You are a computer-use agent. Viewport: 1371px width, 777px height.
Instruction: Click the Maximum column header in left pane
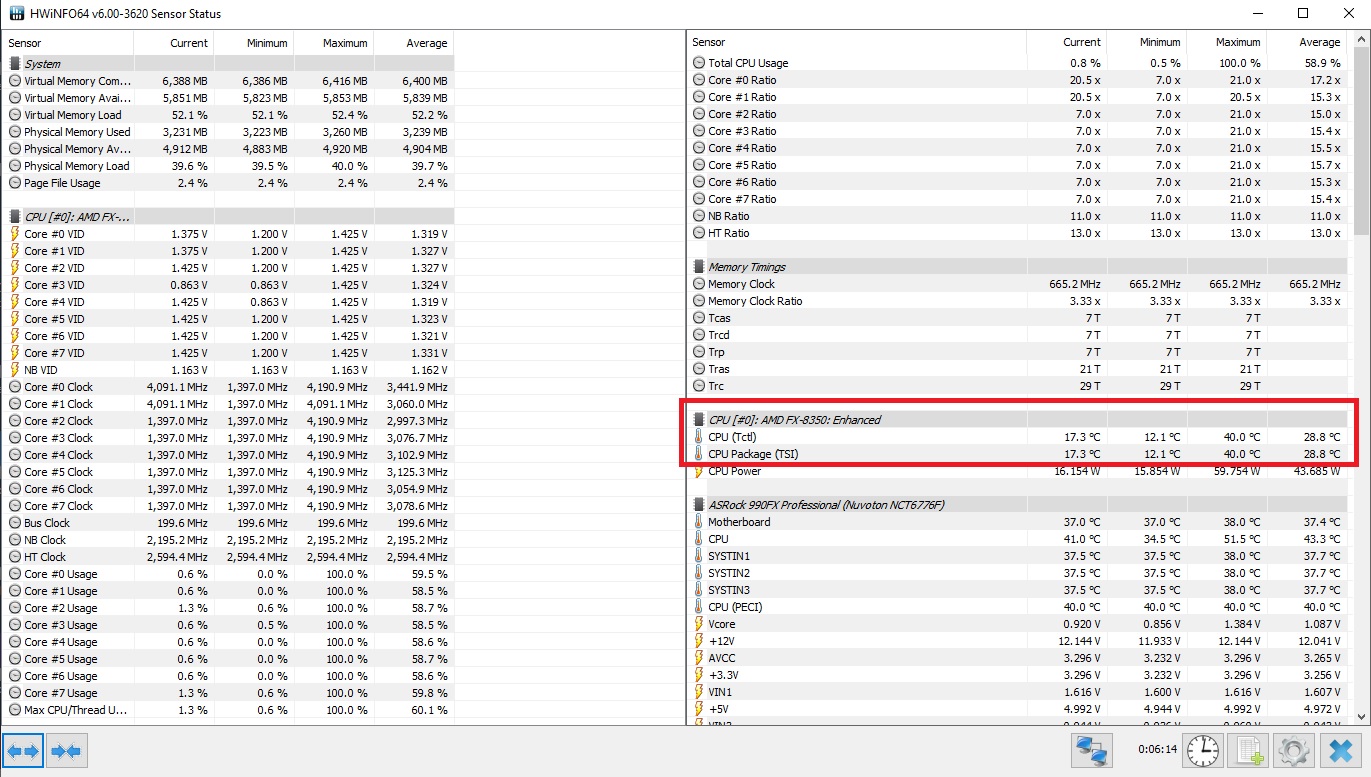334,43
